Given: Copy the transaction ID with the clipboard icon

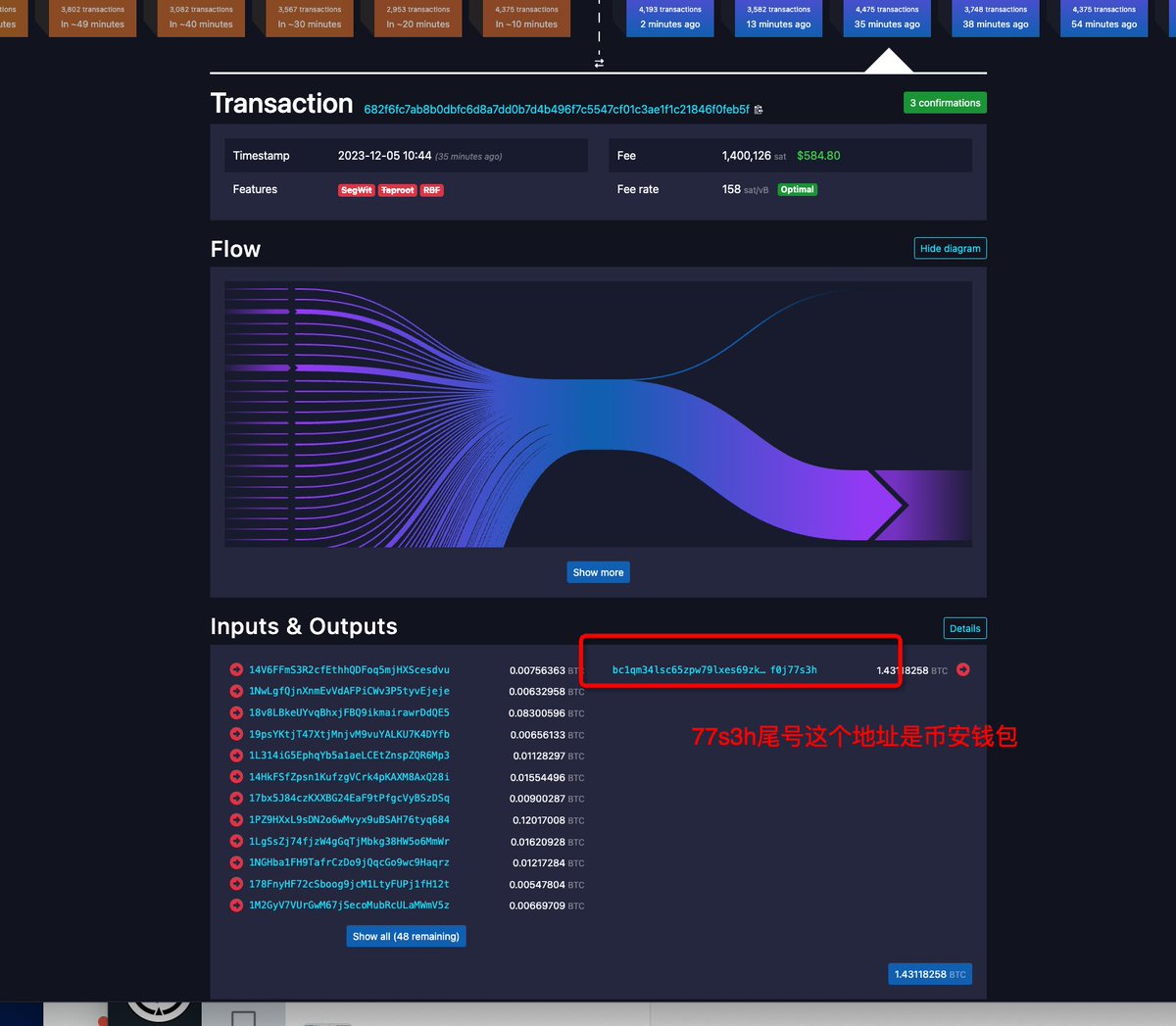Looking at the screenshot, I should point(759,110).
